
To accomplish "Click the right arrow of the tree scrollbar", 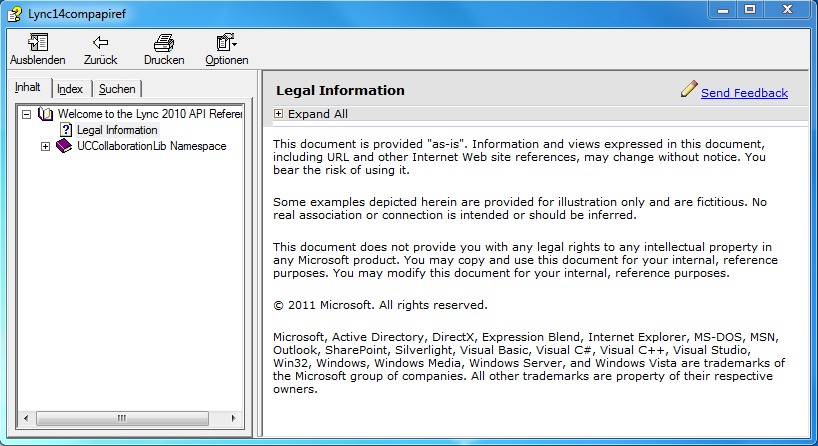I will click(x=233, y=418).
